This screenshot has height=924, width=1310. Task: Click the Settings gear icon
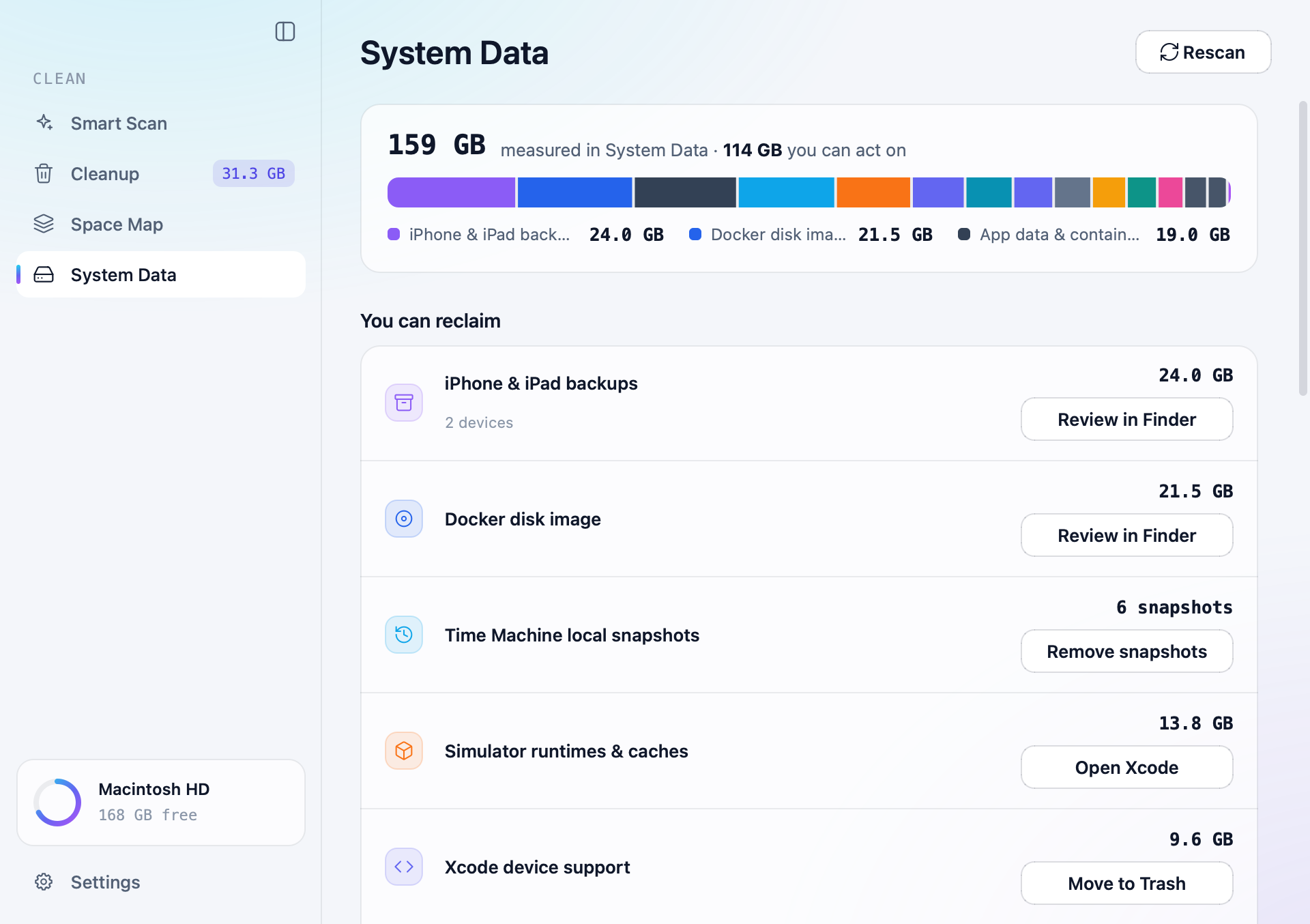pyautogui.click(x=44, y=882)
